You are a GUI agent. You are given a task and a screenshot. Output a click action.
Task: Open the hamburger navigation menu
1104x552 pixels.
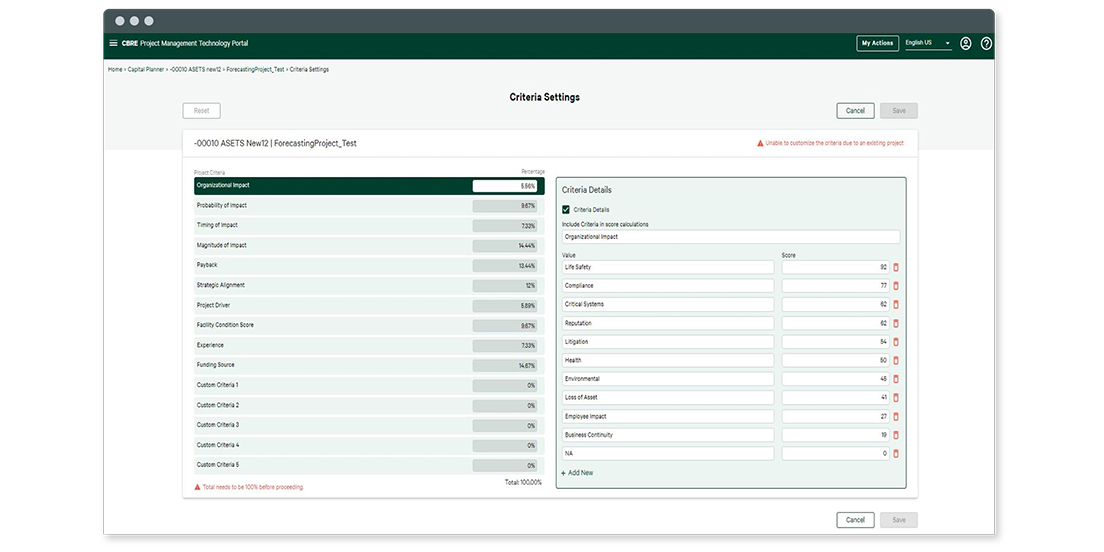click(113, 43)
